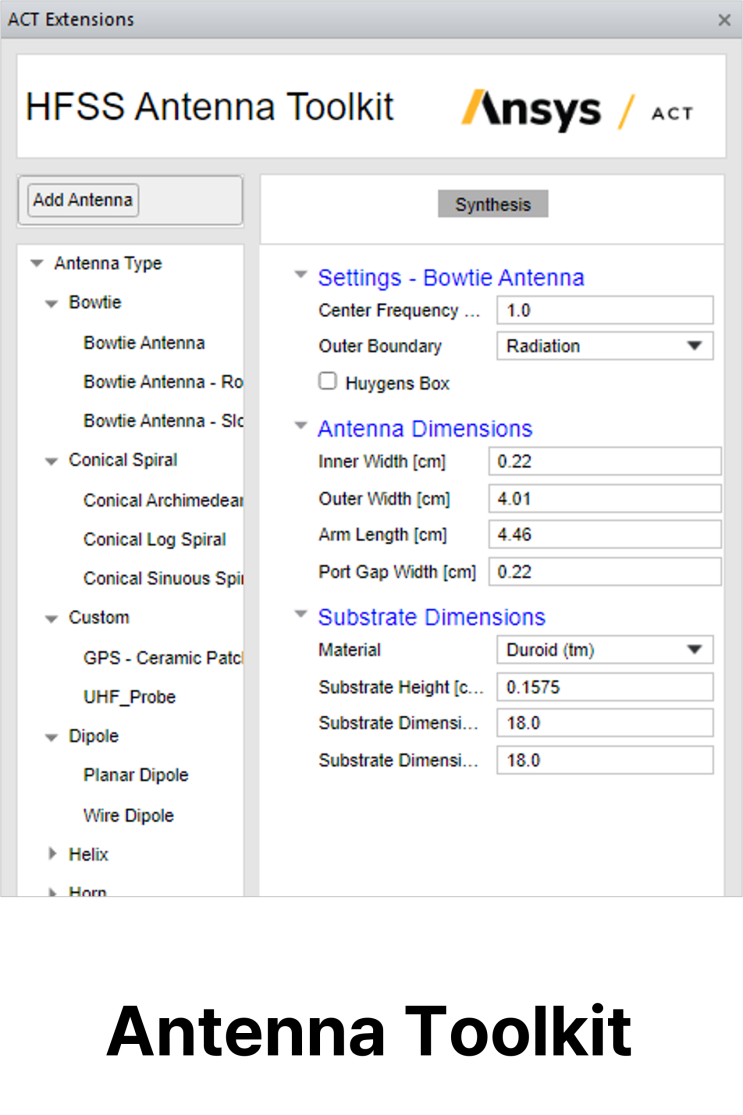
Task: Click the Synthesis button
Action: (493, 204)
